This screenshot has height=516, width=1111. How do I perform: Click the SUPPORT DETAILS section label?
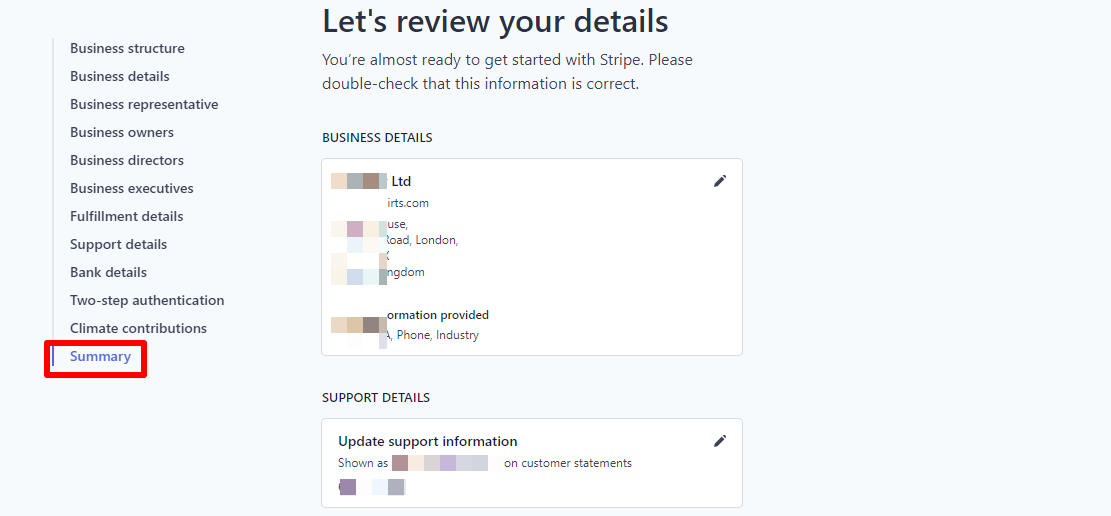(376, 397)
